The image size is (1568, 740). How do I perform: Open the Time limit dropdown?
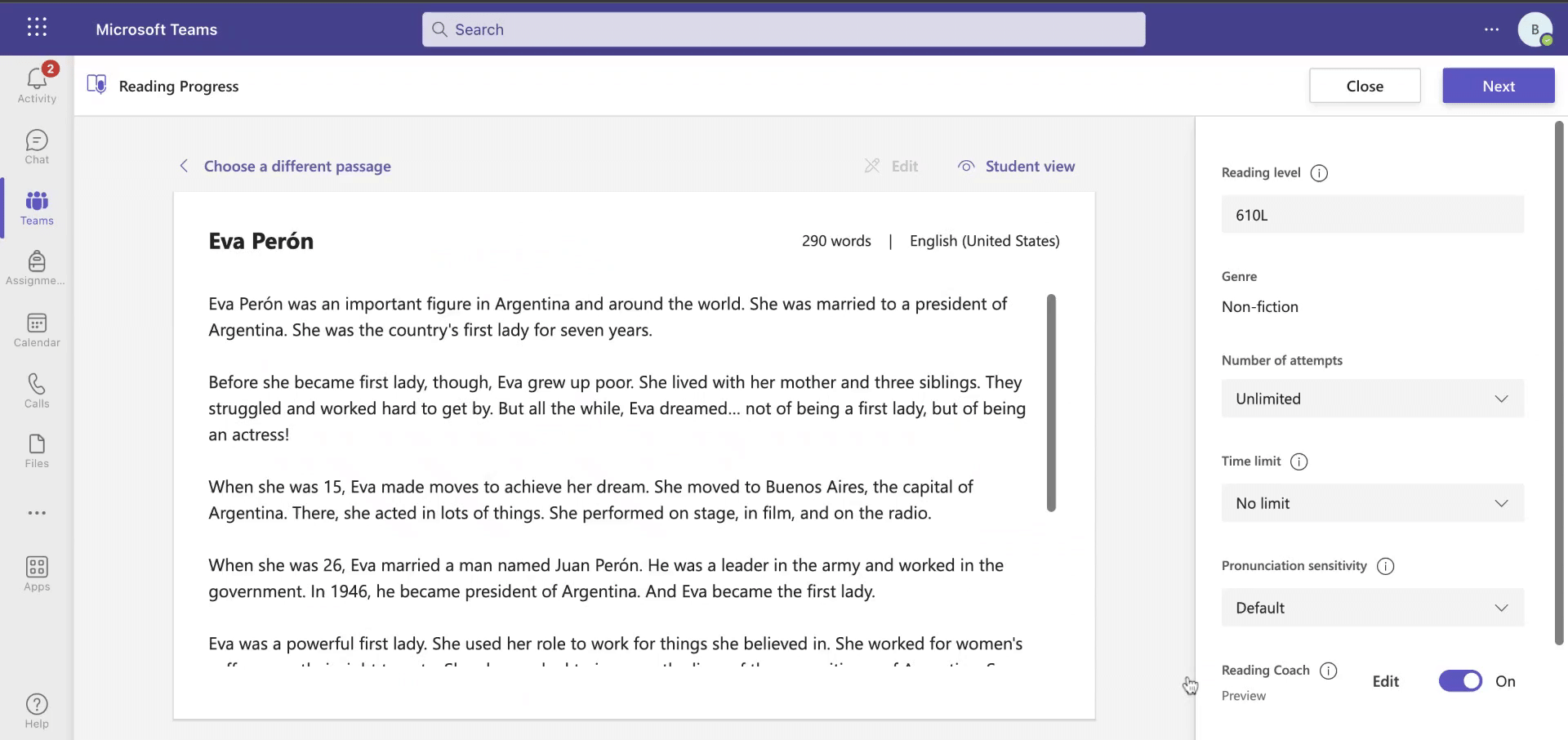pyautogui.click(x=1372, y=503)
